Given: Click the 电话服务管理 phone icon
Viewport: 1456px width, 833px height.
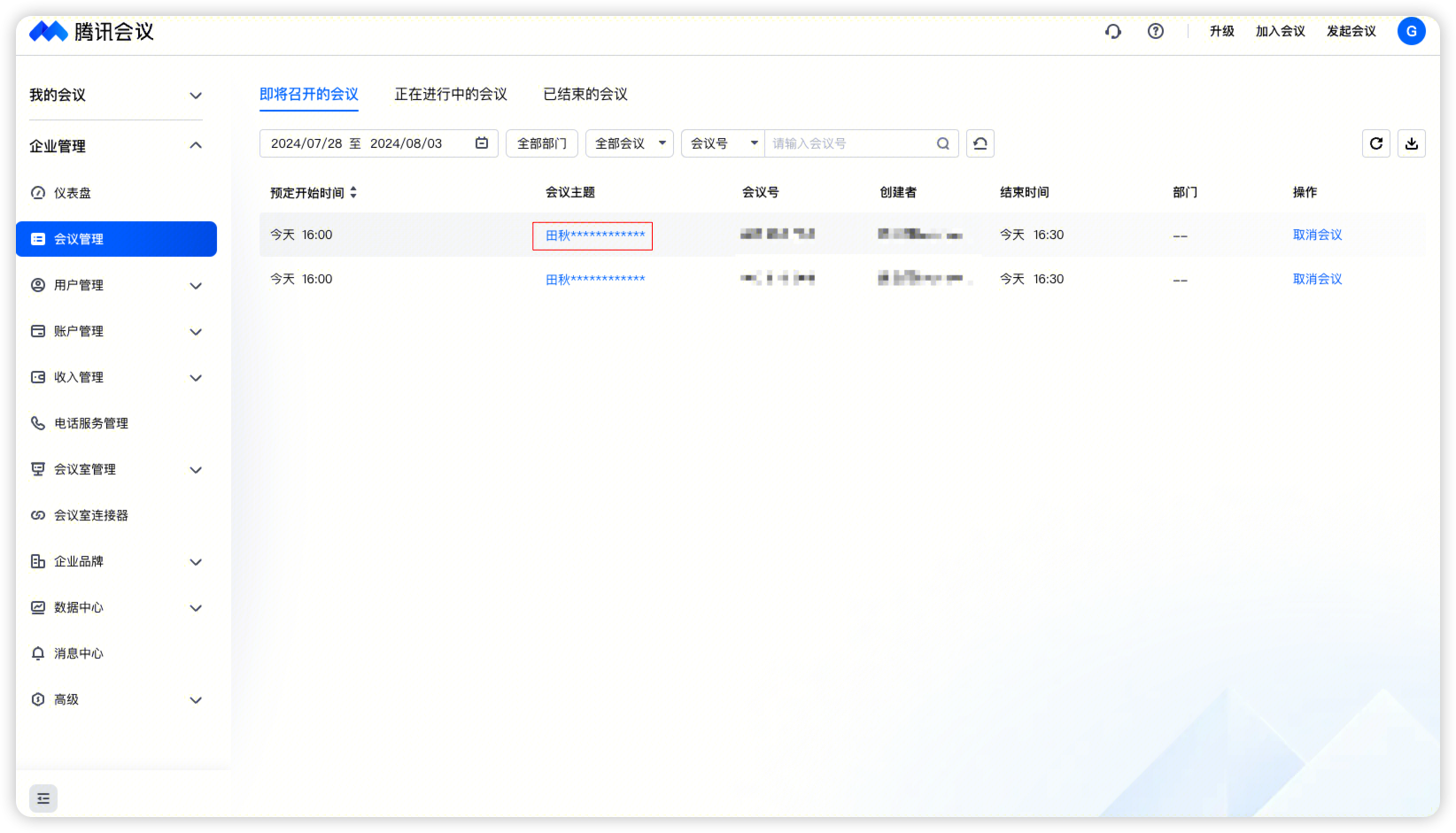Looking at the screenshot, I should point(38,423).
